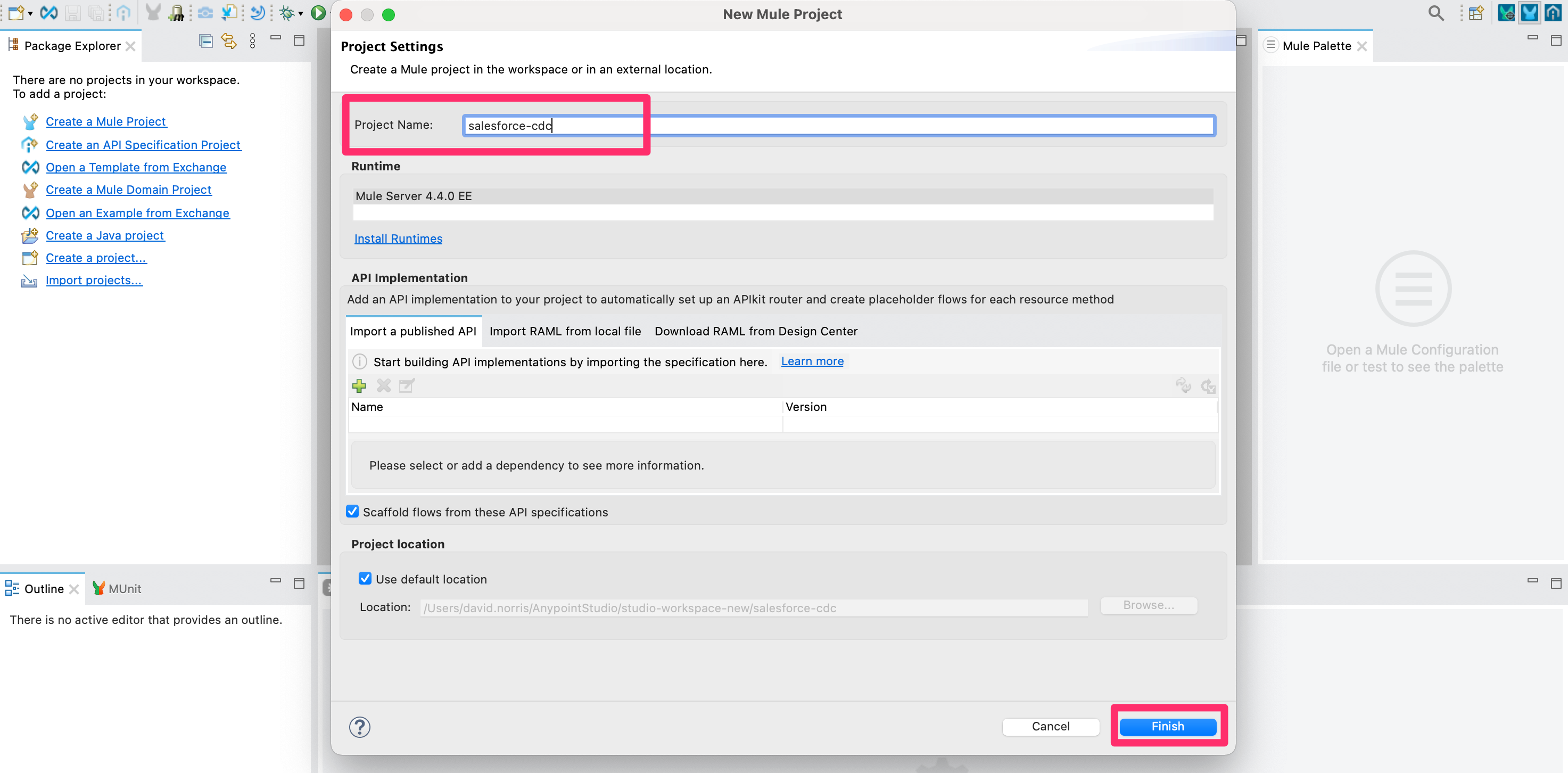Switch to the MUnit tab
This screenshot has width=1568, height=773.
click(117, 589)
